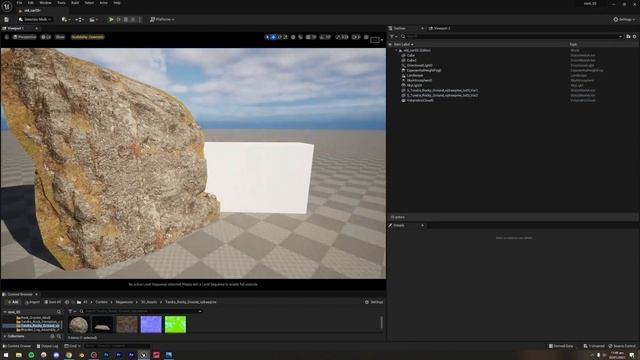
Task: Select SkyAtmosphere in Outliner
Action: (x=419, y=80)
